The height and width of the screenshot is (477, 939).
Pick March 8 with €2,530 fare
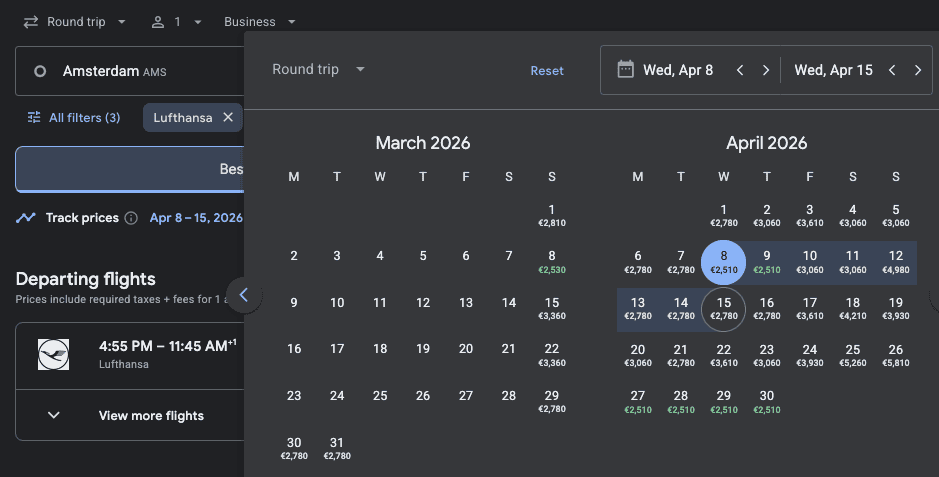pyautogui.click(x=551, y=261)
